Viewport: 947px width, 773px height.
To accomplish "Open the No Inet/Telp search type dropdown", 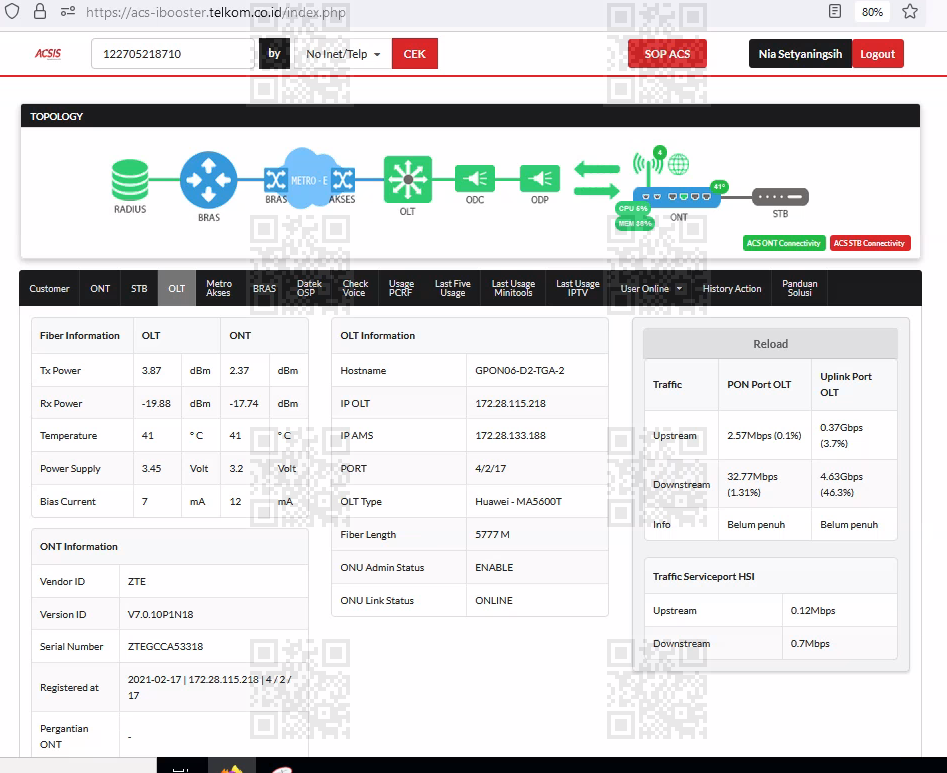I will [342, 54].
